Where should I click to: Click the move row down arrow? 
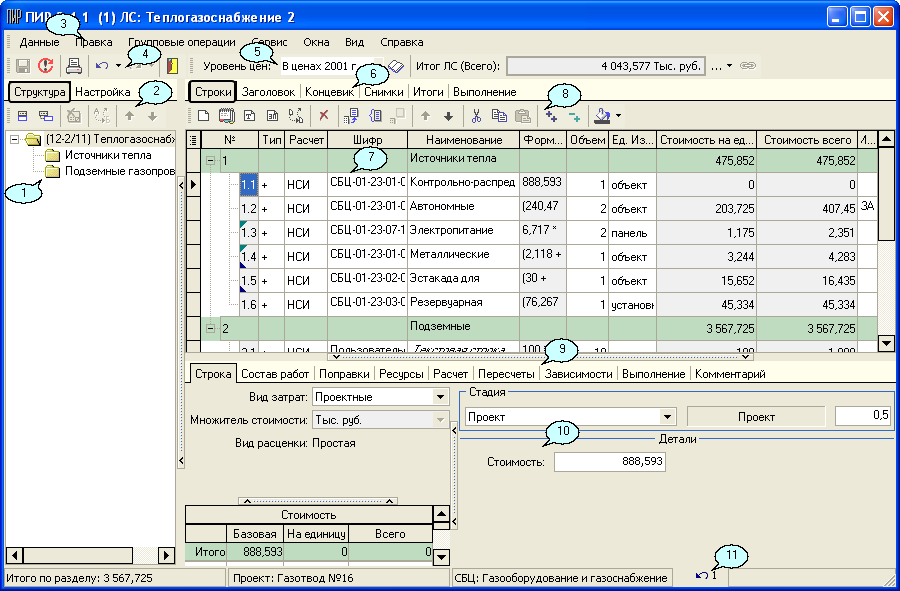pos(448,116)
